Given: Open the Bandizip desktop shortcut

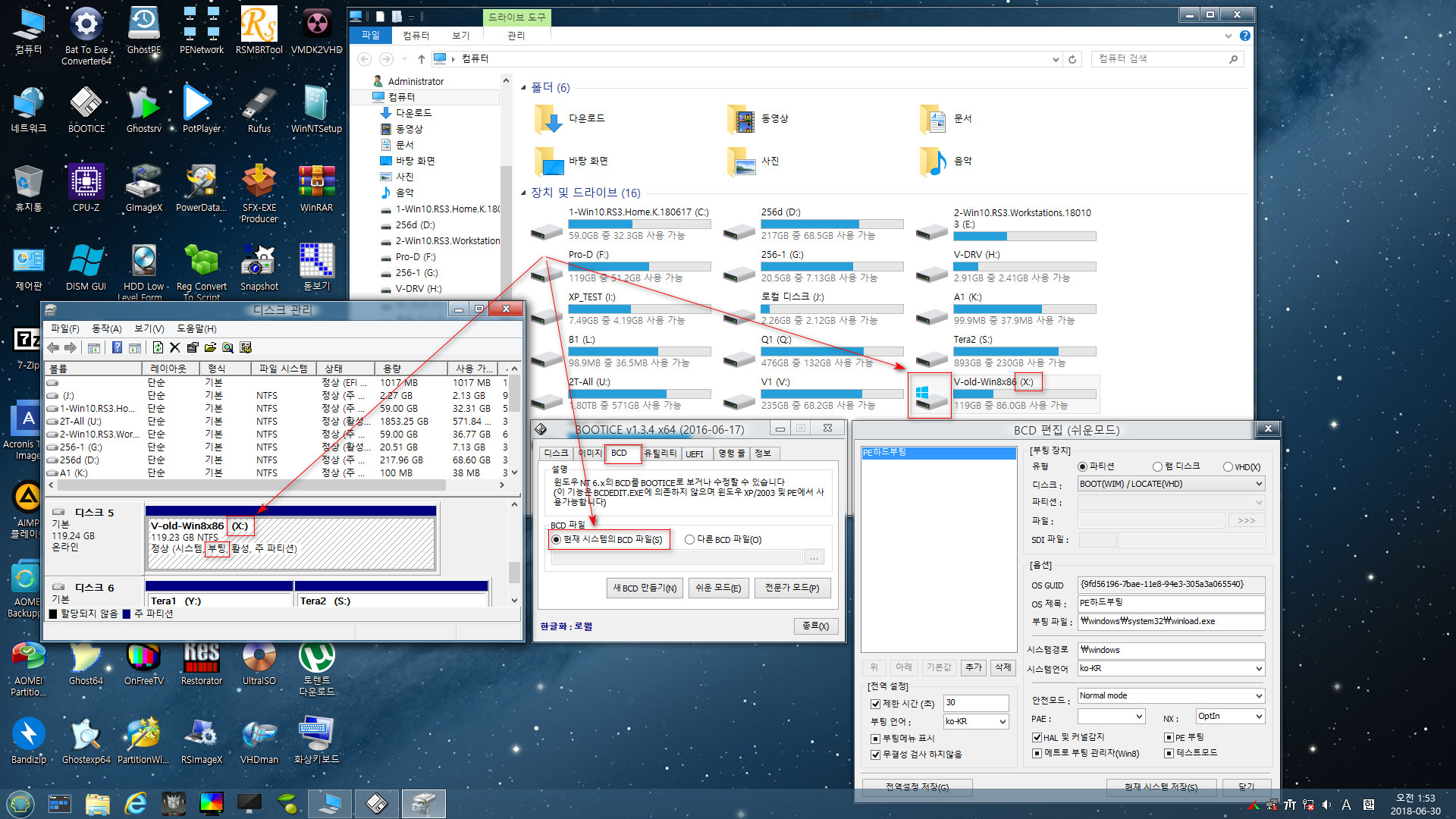Looking at the screenshot, I should [29, 739].
